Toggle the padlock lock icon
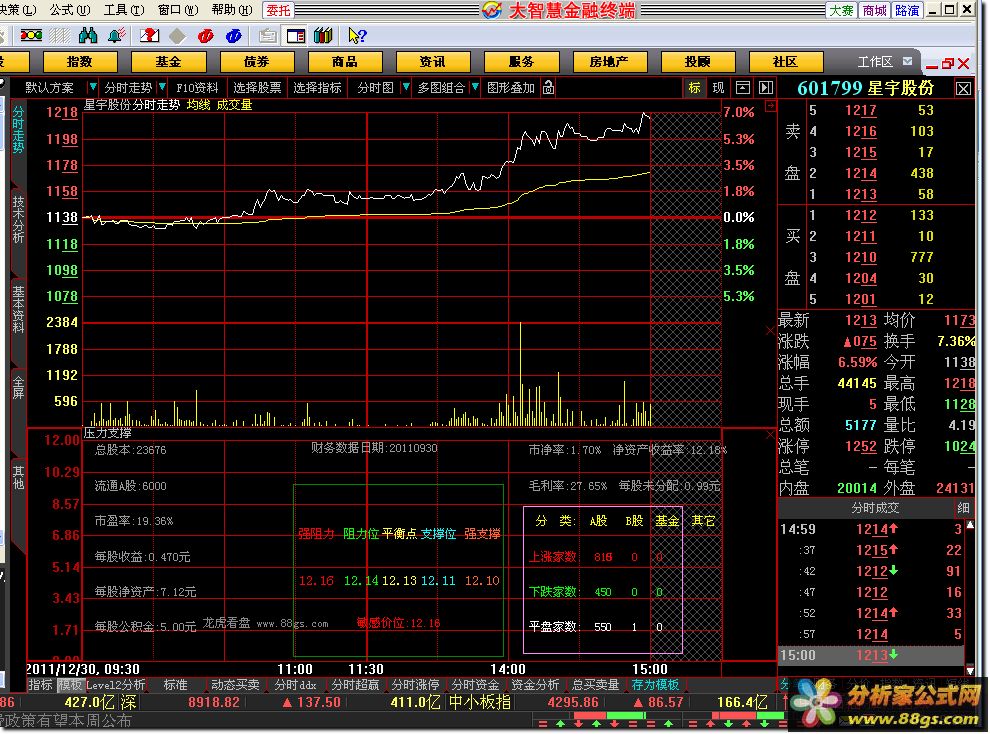 [x=549, y=88]
